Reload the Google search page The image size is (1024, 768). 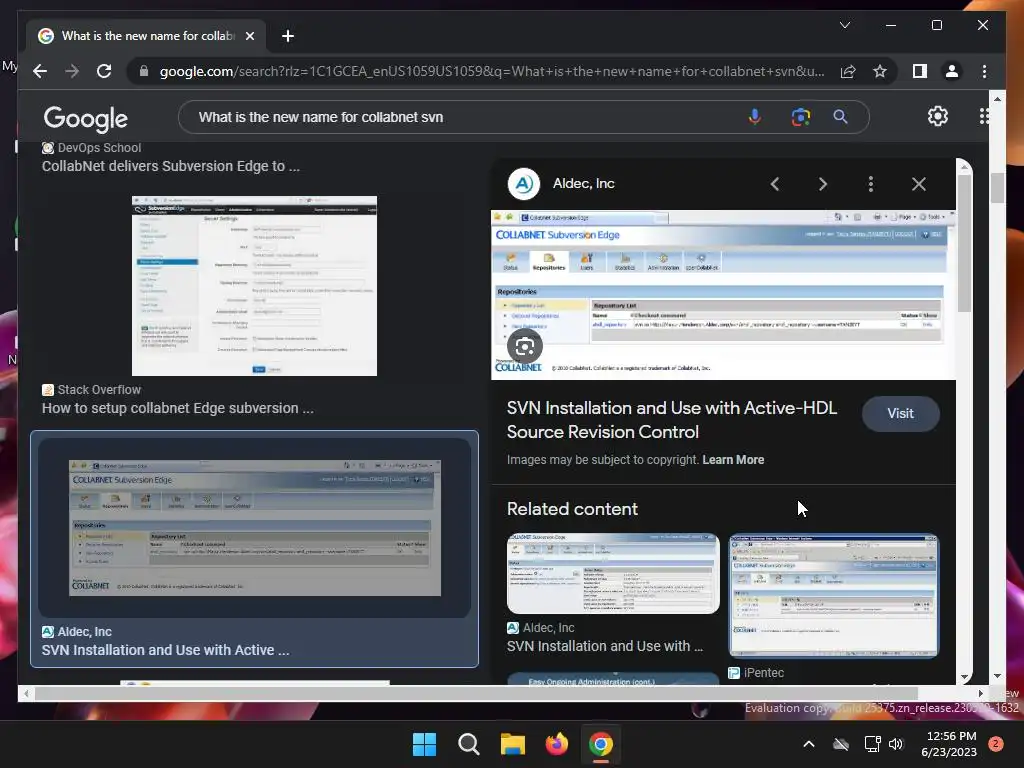tap(104, 71)
